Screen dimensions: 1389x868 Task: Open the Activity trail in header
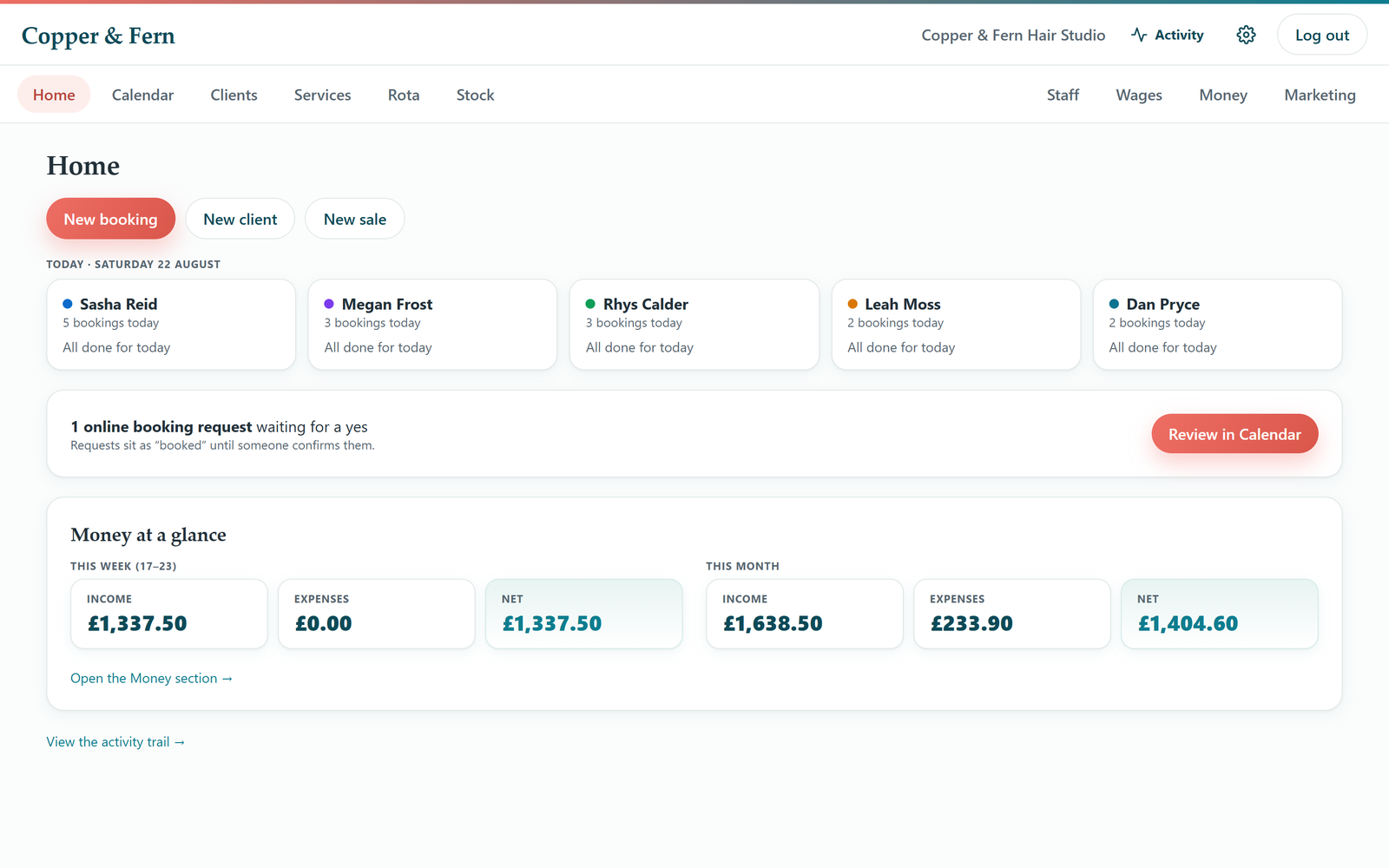[1168, 35]
